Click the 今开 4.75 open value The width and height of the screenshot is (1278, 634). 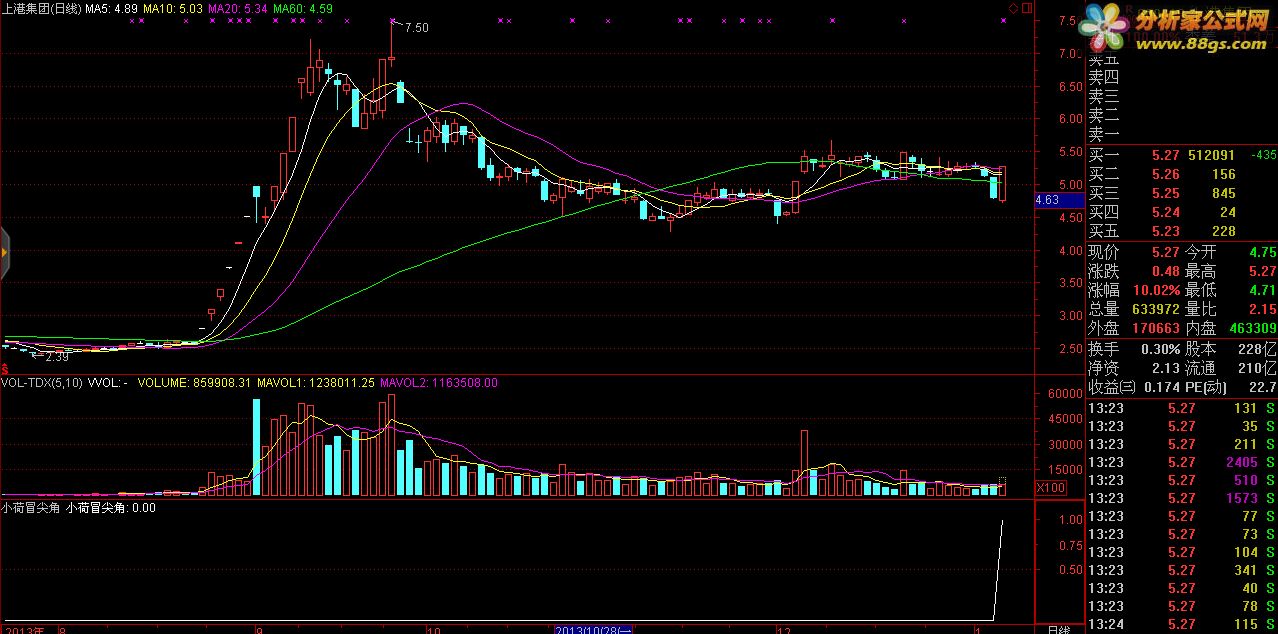click(1264, 252)
